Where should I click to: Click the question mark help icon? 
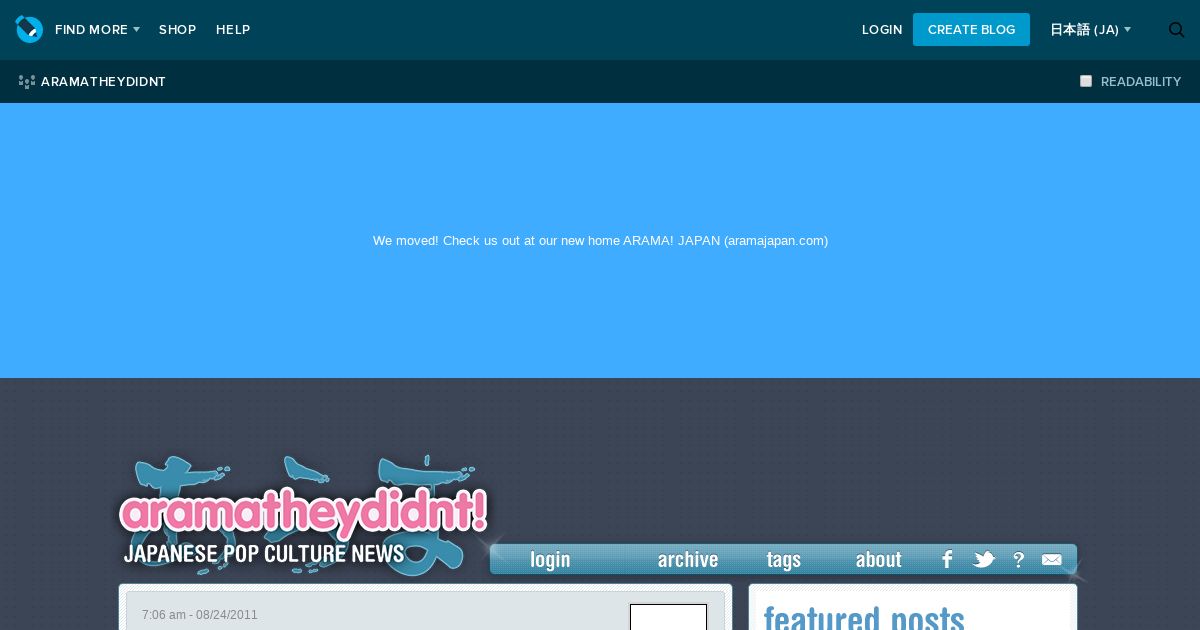[x=1018, y=560]
